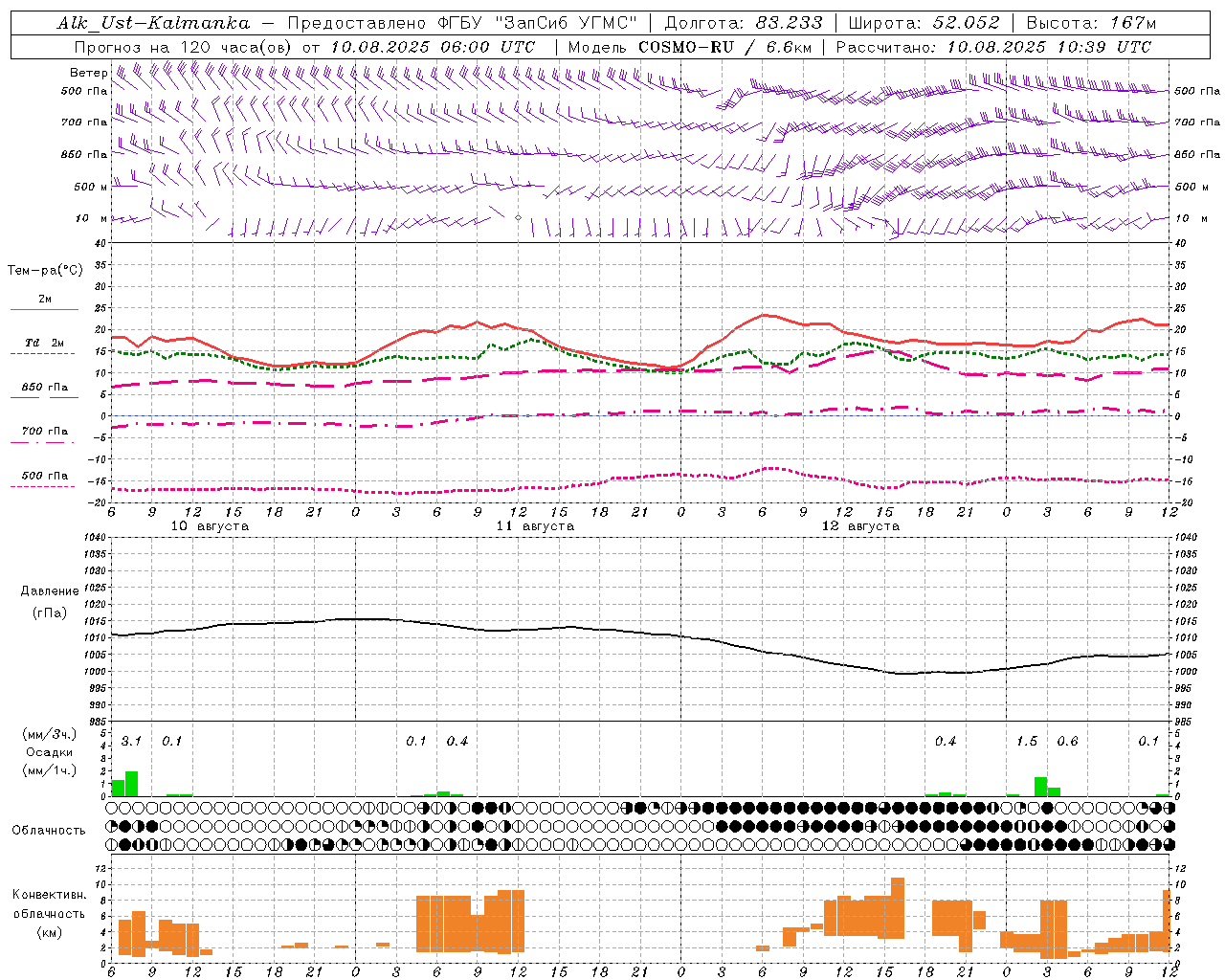Viewport: 1225px width, 980px height.
Task: Click the elevation text "Высота: 167м"
Action: point(1091,23)
